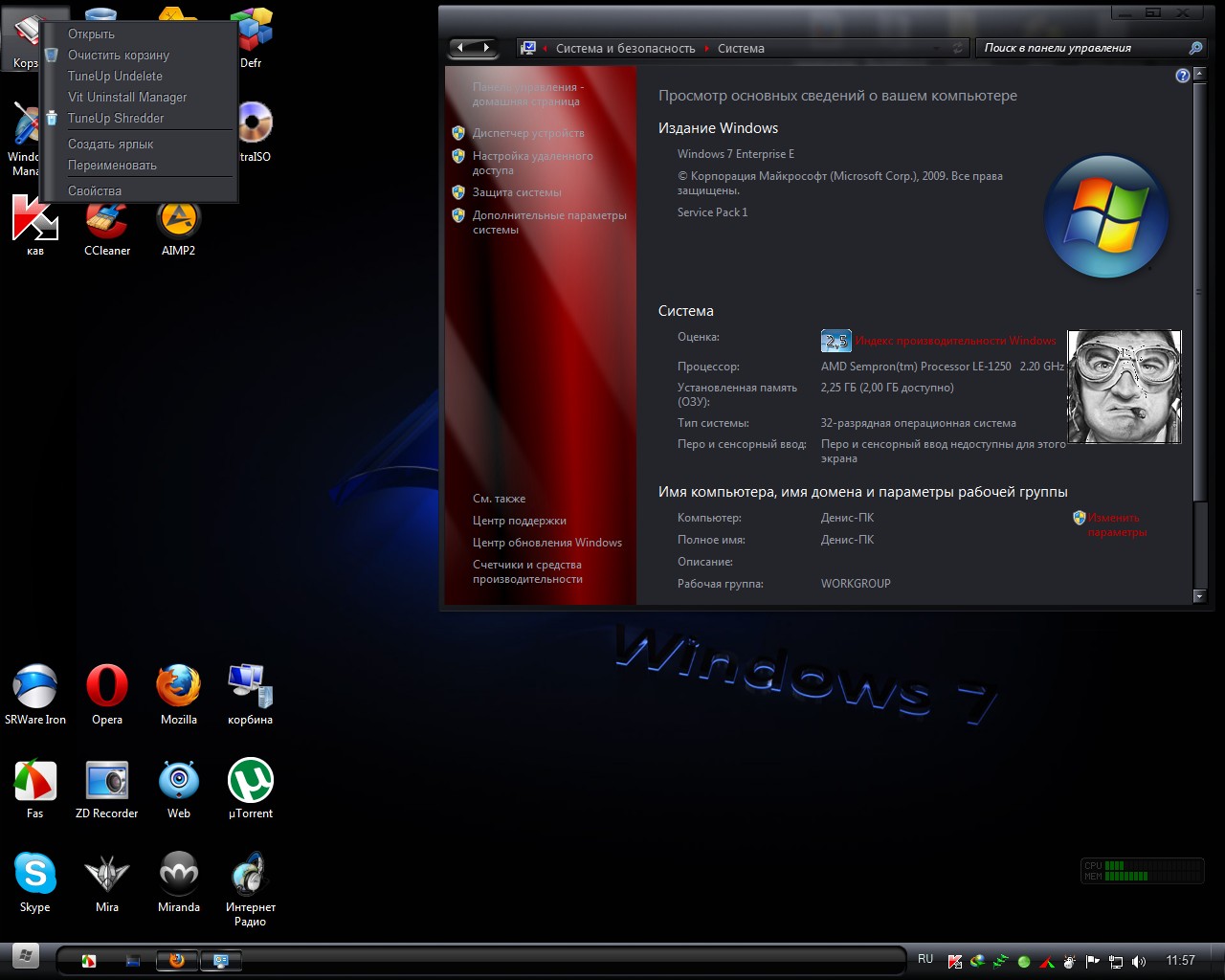Open Skype desktop icon
The image size is (1225, 980).
pyautogui.click(x=35, y=882)
